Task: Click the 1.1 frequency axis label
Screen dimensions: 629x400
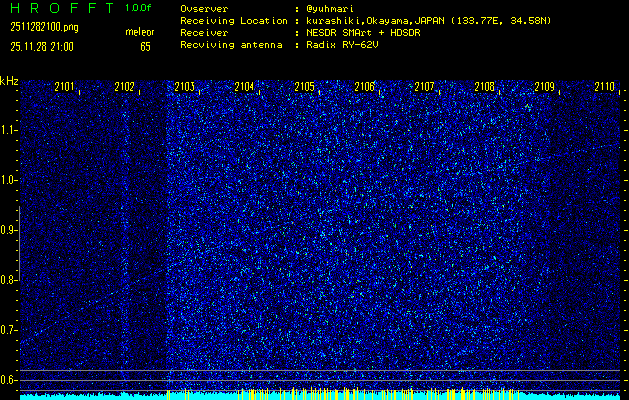Action: [x=7, y=130]
